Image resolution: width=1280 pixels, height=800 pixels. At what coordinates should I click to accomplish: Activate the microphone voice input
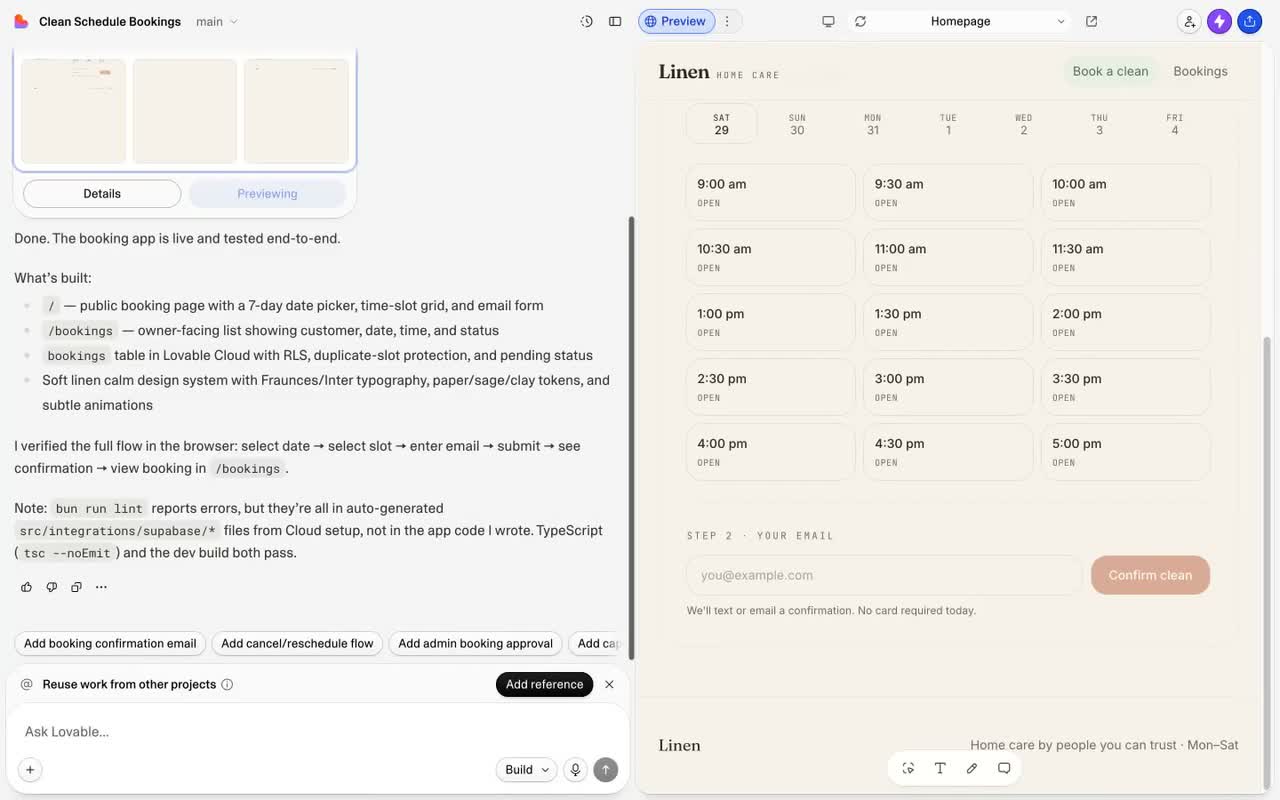575,769
